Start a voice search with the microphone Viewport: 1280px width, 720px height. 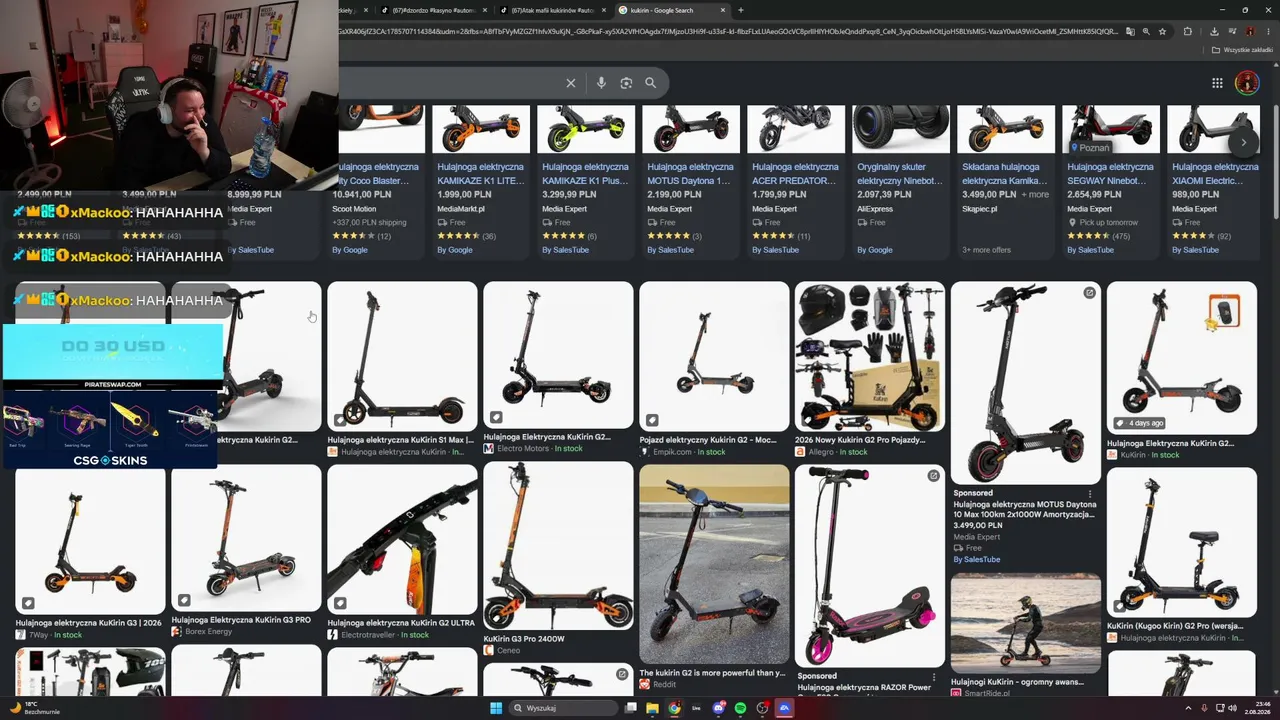[601, 83]
